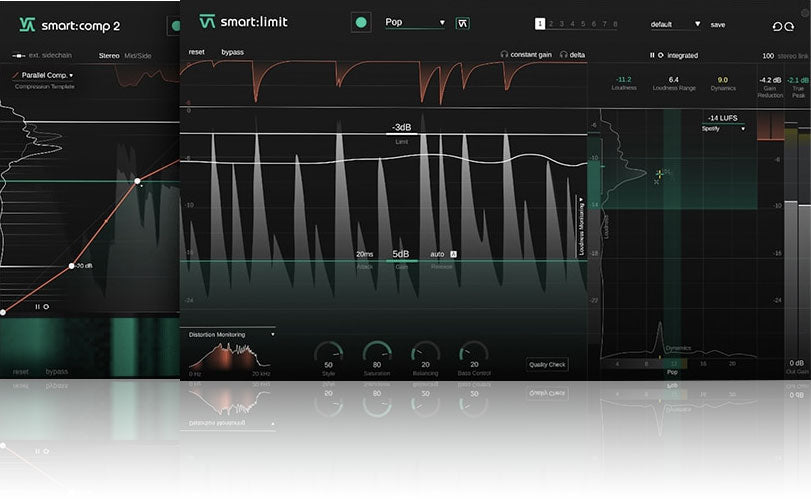Click the yellow loudness-dynamics crosshair marker
The height and width of the screenshot is (500, 811).
point(659,174)
